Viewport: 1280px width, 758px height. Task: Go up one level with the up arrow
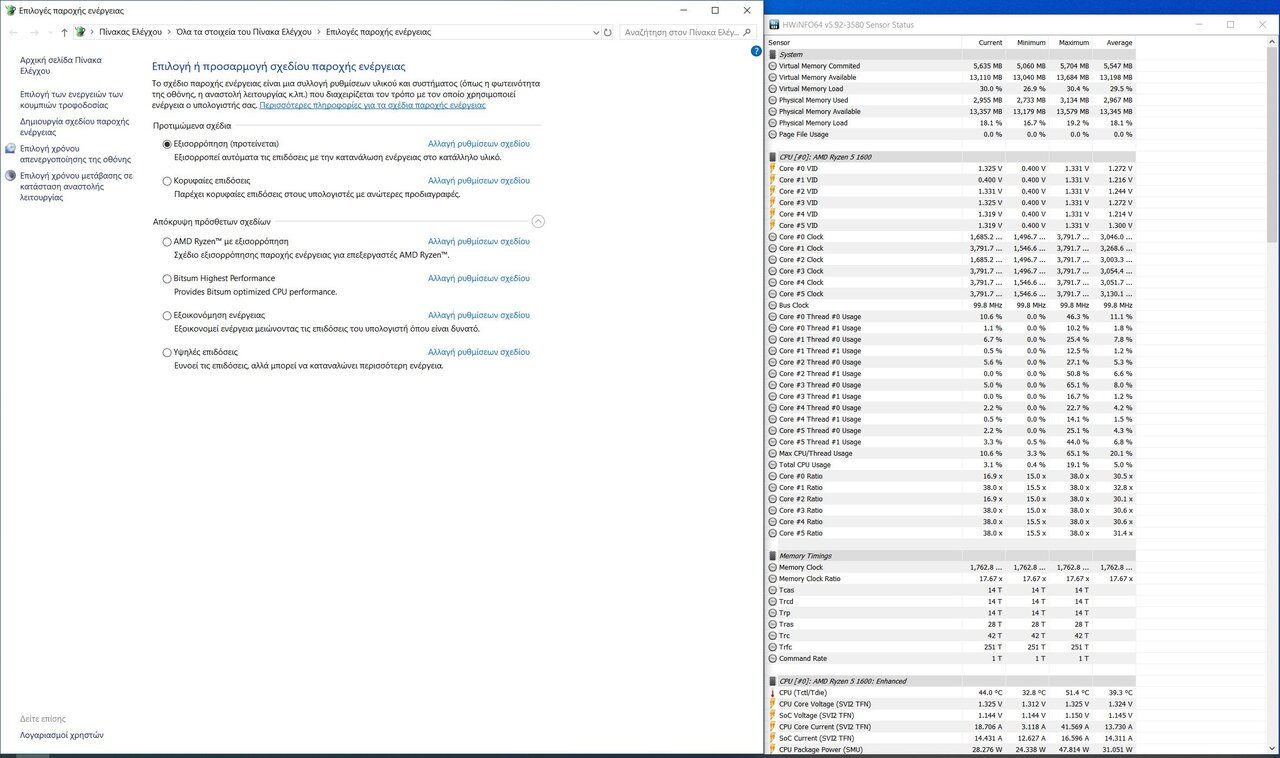(64, 32)
